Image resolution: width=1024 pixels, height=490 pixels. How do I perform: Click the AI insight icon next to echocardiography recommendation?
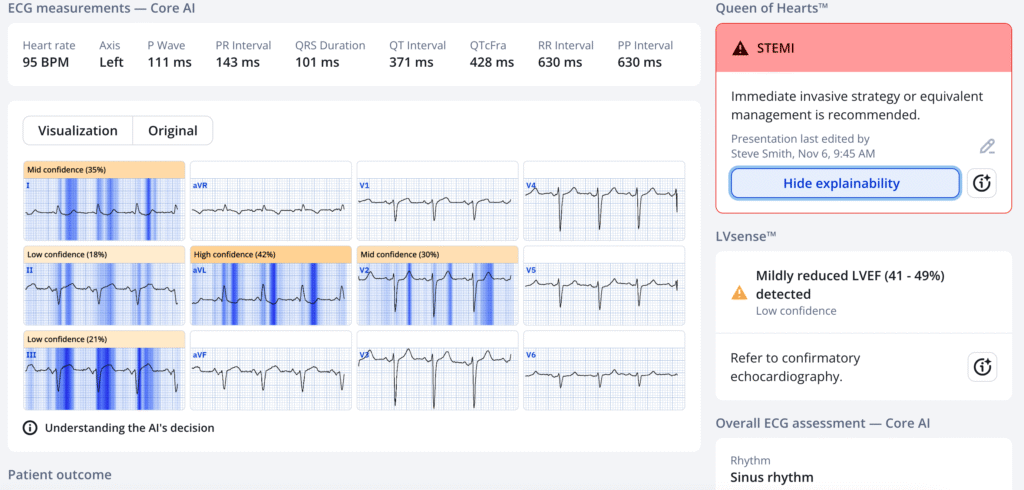(982, 367)
